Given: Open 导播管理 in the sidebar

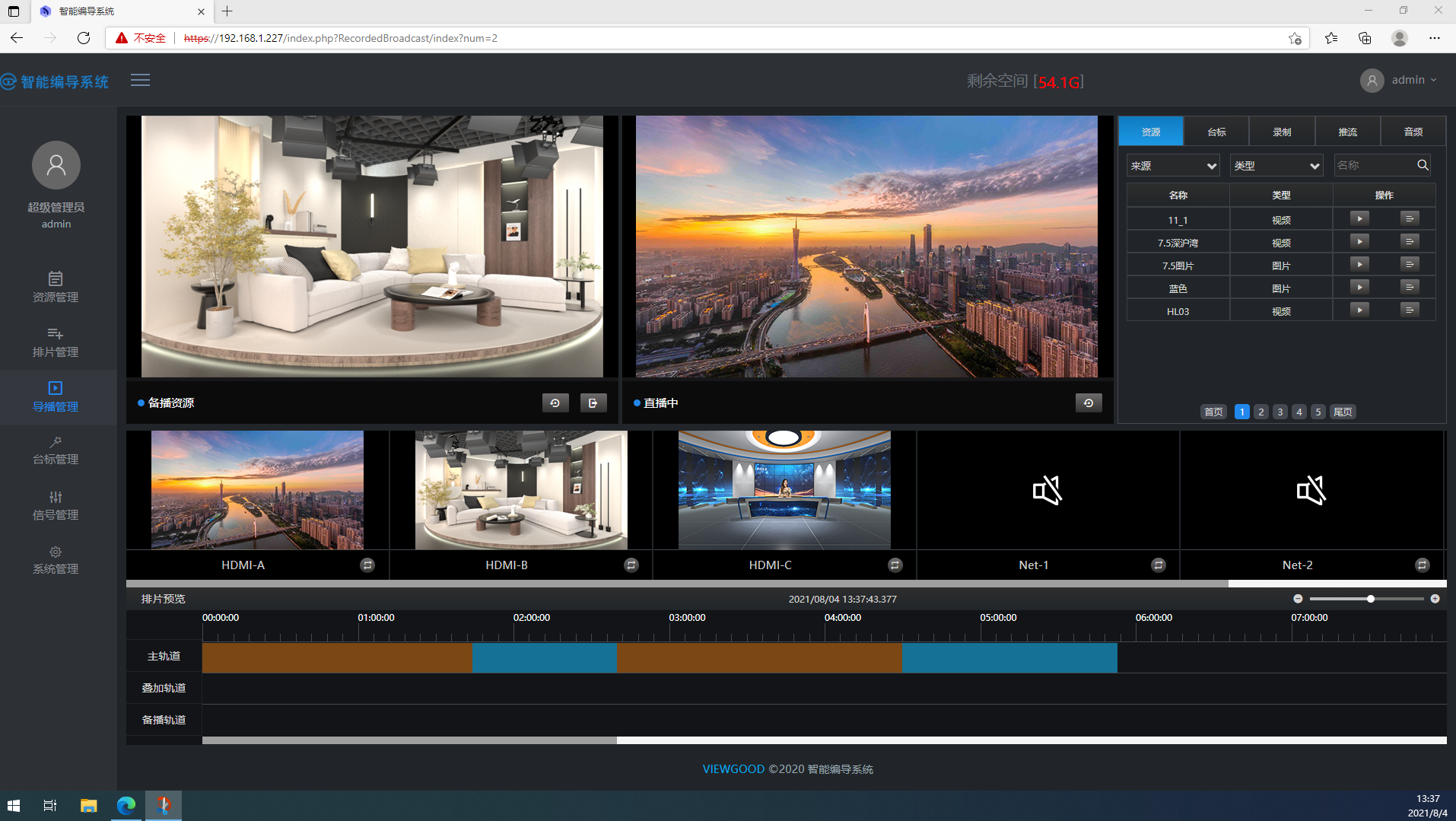Looking at the screenshot, I should click(56, 397).
